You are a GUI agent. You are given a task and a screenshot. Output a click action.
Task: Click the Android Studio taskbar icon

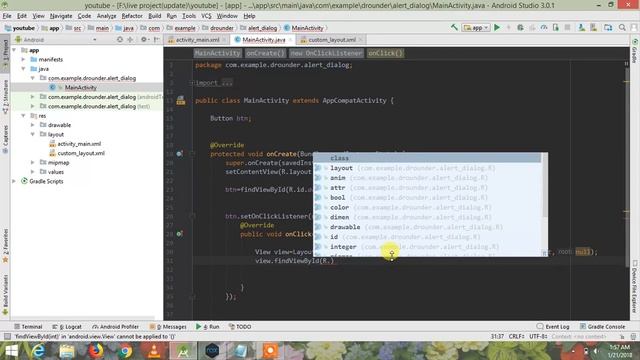[x=183, y=351]
